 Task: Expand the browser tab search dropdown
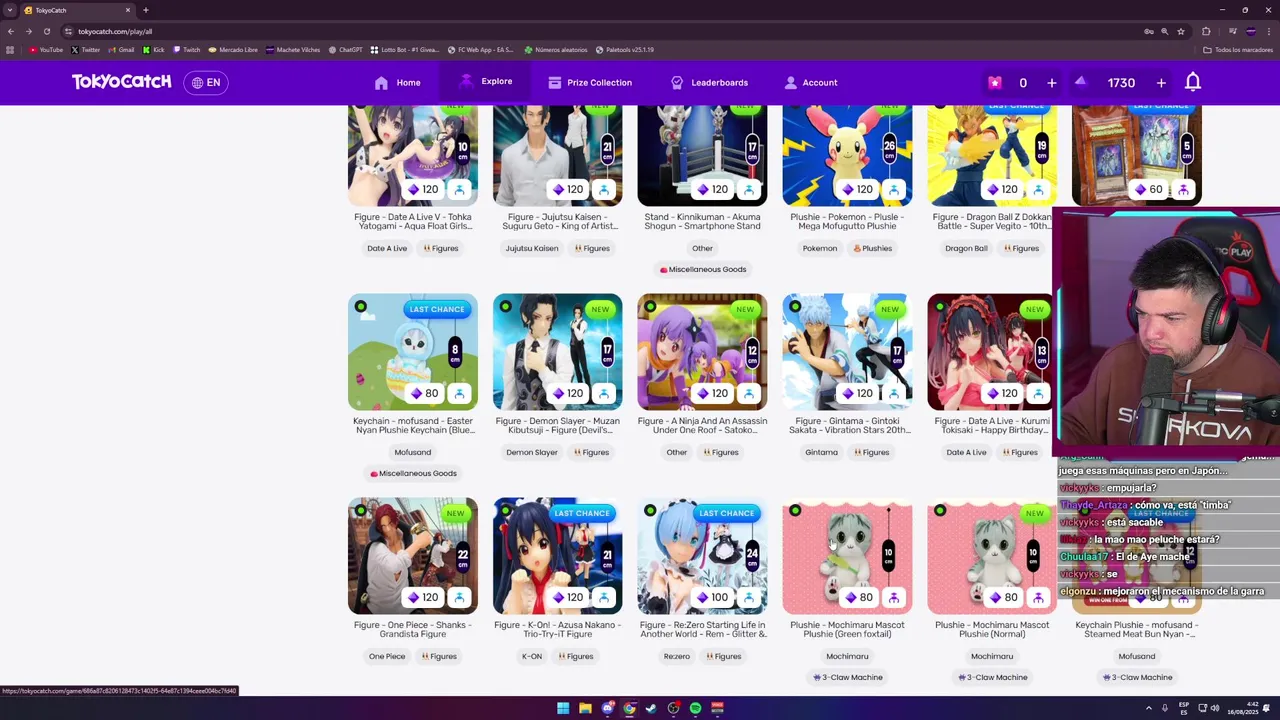[10, 10]
